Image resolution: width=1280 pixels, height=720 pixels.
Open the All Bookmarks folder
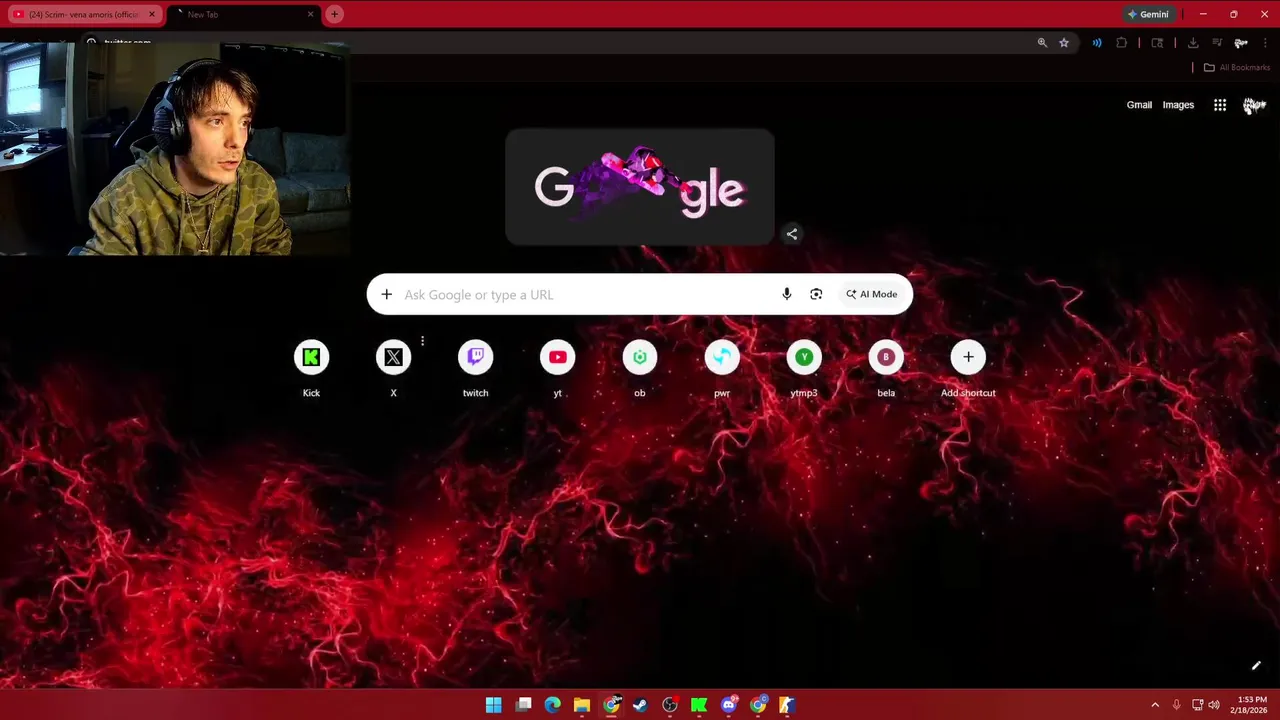1236,68
